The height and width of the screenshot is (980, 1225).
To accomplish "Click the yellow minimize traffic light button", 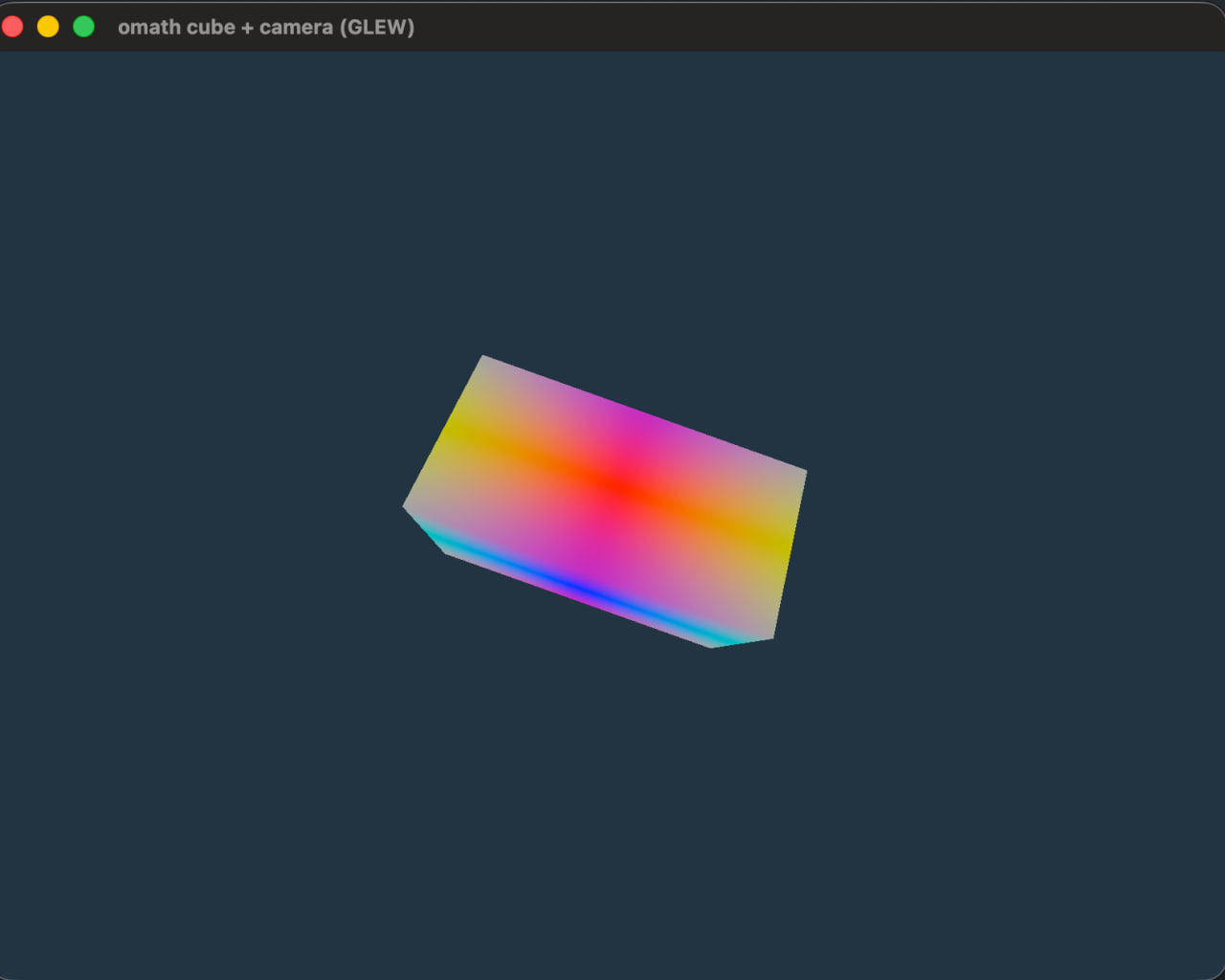I will click(48, 27).
